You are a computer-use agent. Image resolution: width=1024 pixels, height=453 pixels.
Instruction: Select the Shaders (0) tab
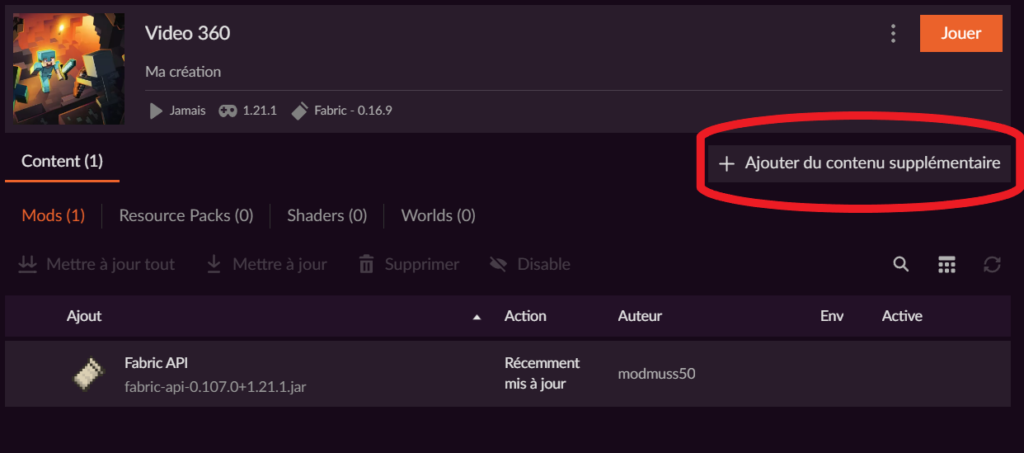[x=327, y=215]
